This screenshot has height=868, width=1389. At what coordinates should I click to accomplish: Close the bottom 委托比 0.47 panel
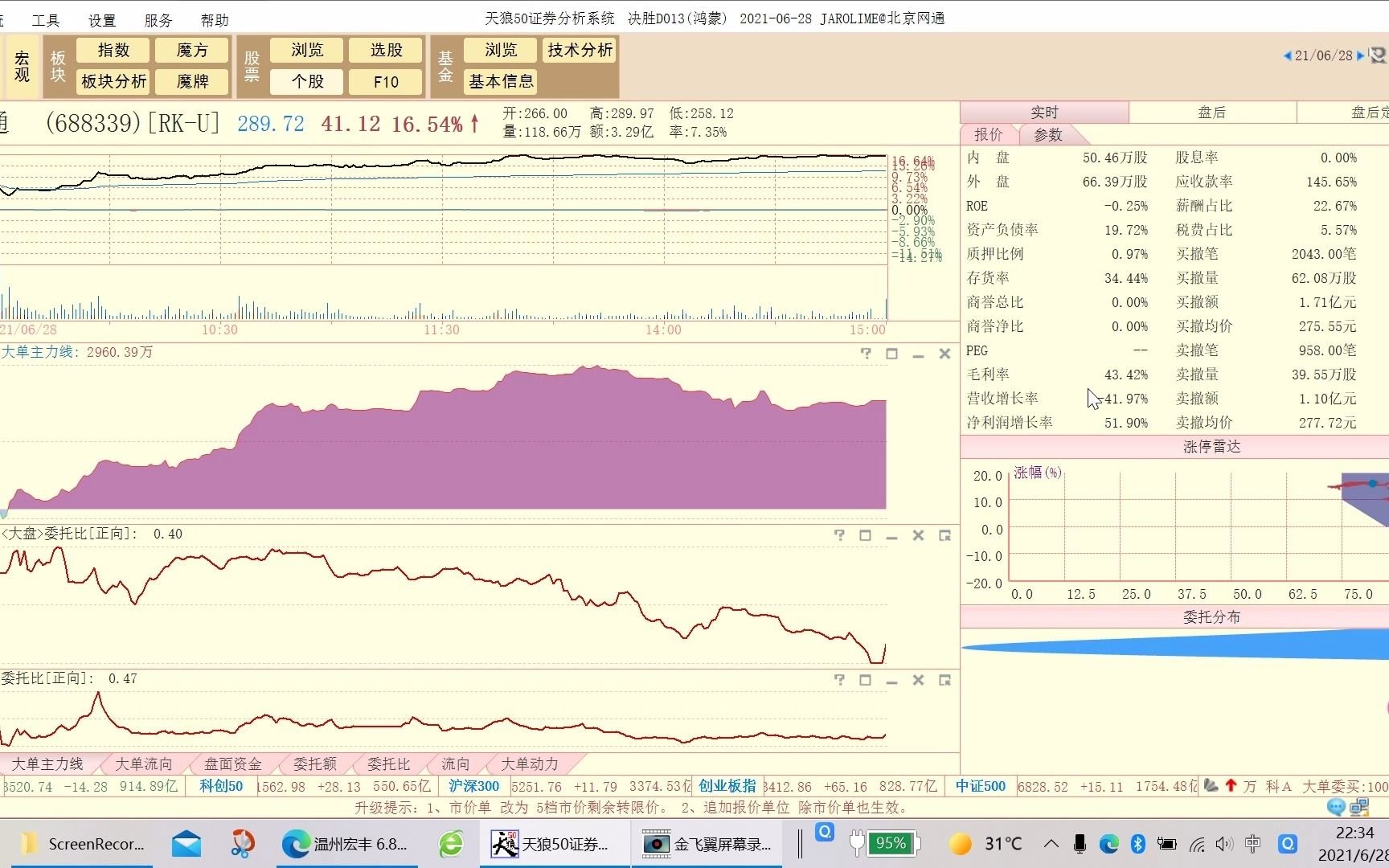[x=918, y=680]
